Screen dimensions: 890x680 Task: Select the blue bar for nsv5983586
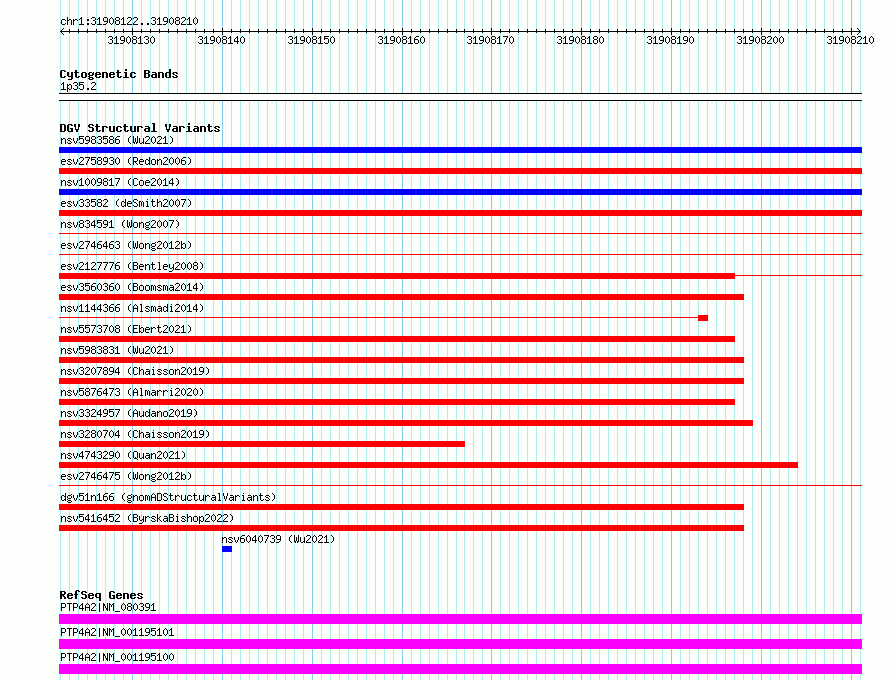coord(460,150)
